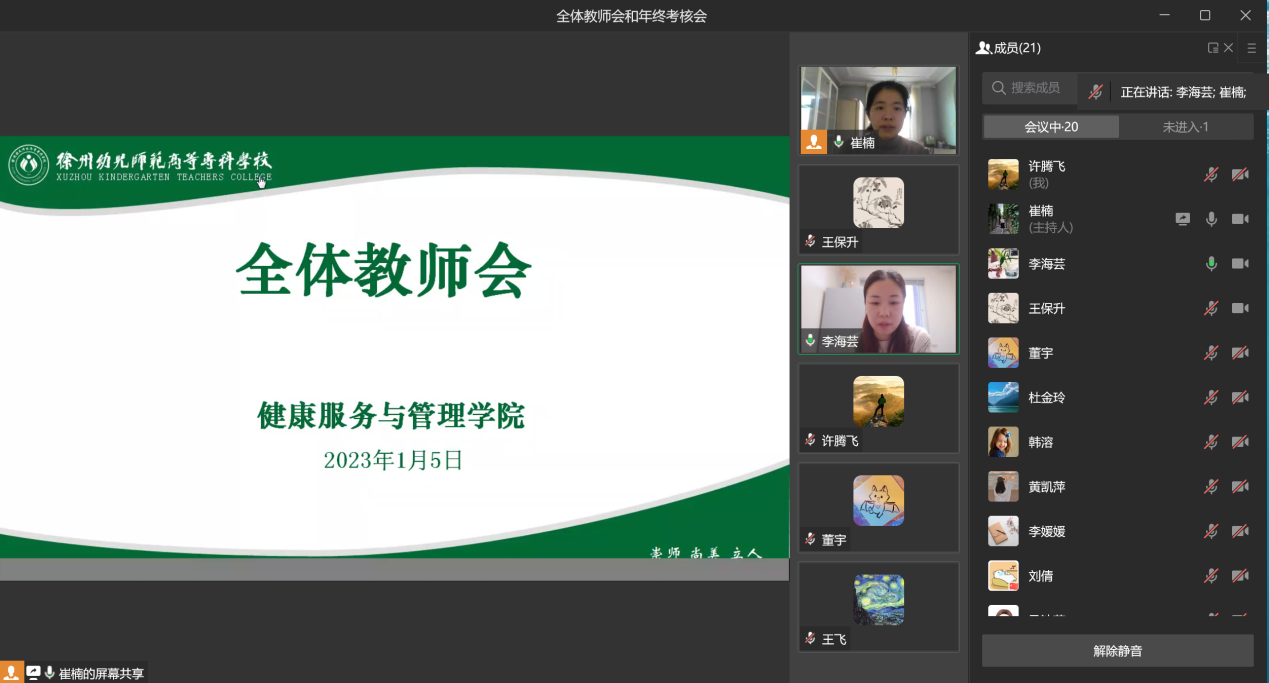Click muted mic icon in speaking indicator
Image resolution: width=1269 pixels, height=683 pixels.
point(1095,92)
